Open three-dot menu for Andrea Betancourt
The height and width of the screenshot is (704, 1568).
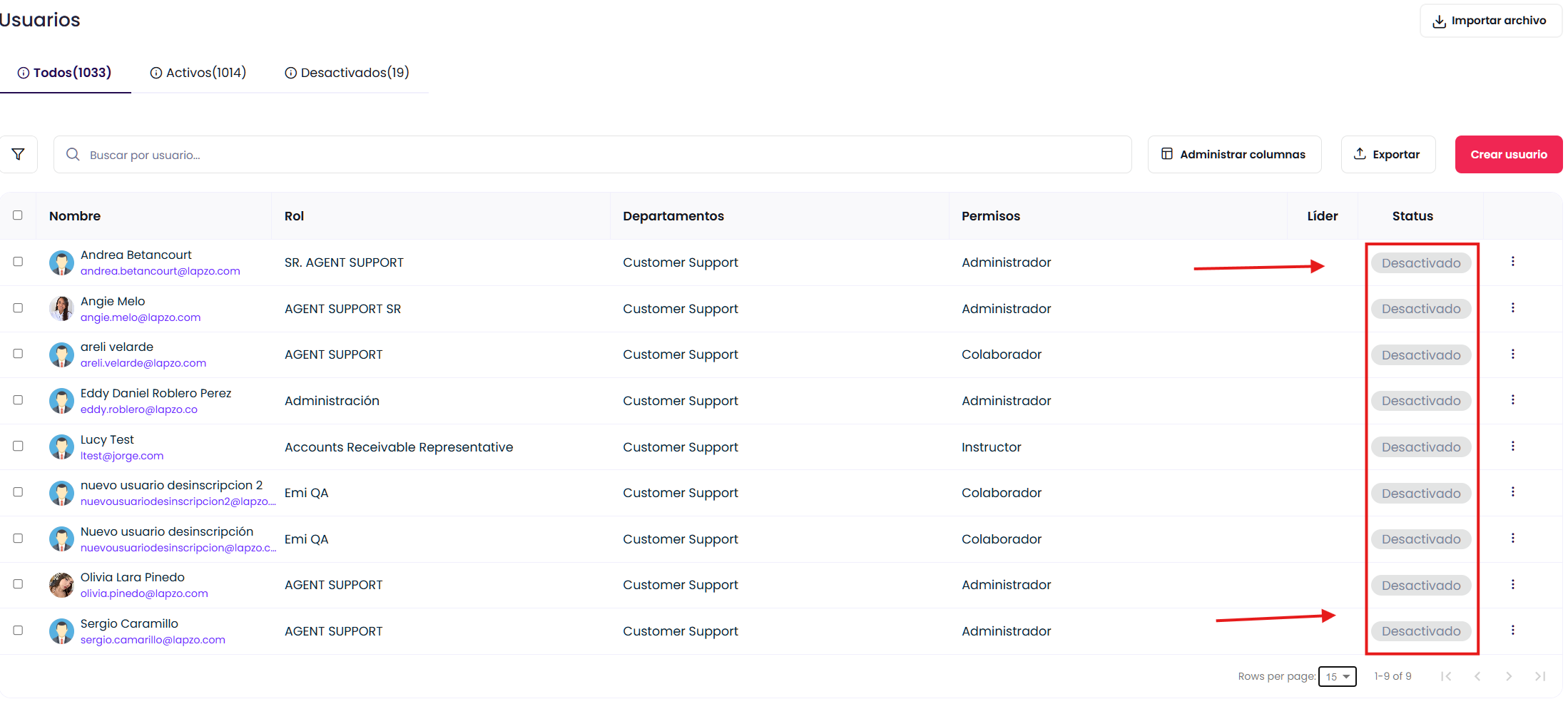coord(1512,262)
